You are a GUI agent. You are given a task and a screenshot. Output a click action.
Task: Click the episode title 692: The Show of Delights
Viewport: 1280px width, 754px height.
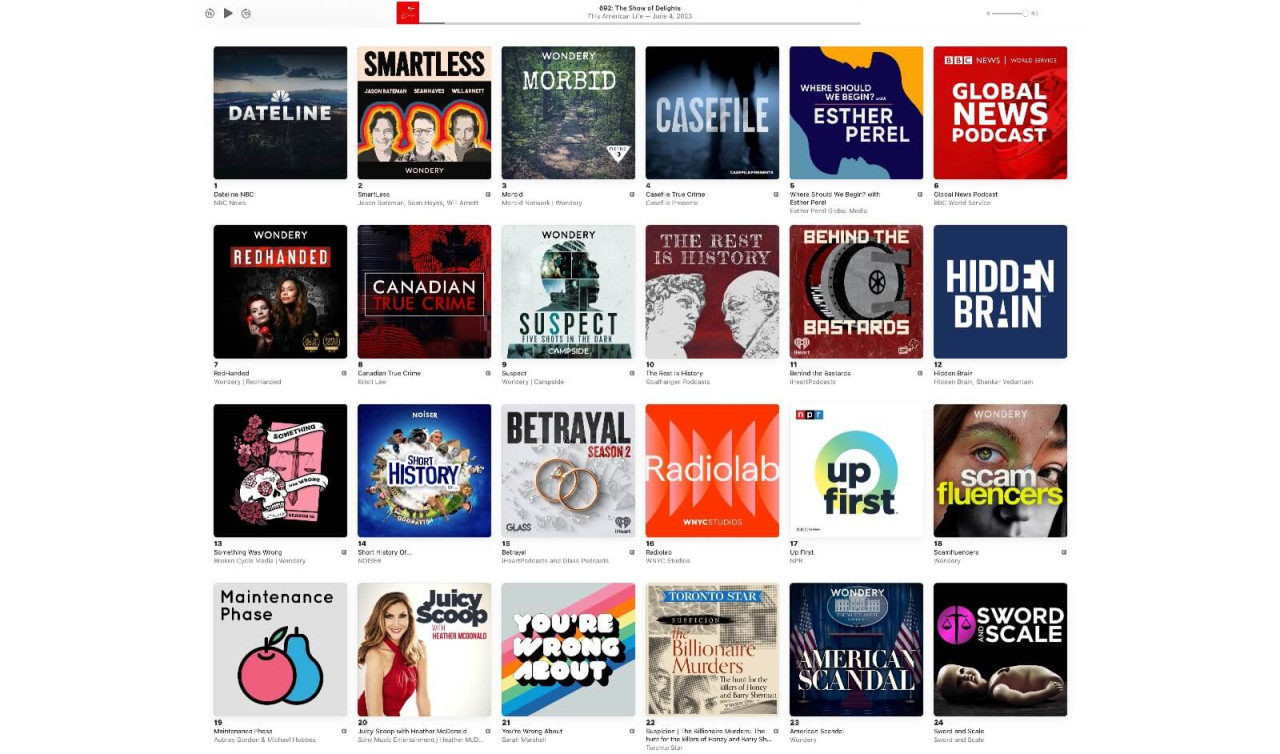pos(640,8)
